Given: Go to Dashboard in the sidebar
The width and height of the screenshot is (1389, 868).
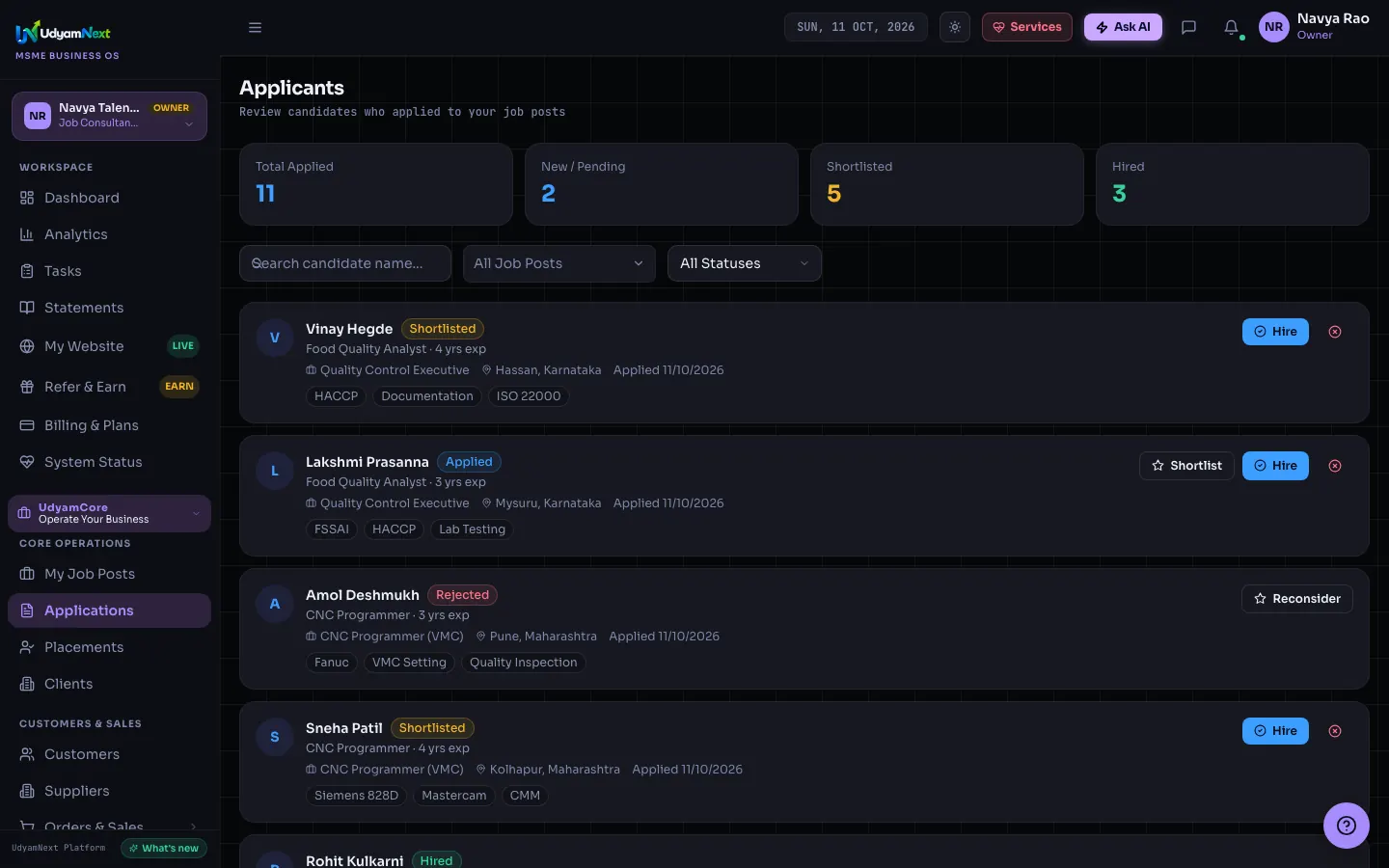Looking at the screenshot, I should click(x=109, y=198).
